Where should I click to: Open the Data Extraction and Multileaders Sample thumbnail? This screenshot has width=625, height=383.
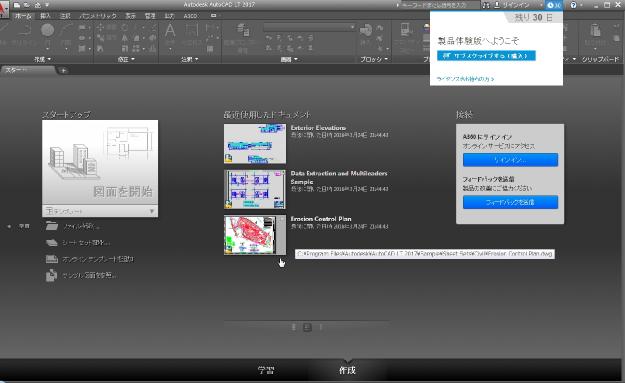[x=255, y=189]
